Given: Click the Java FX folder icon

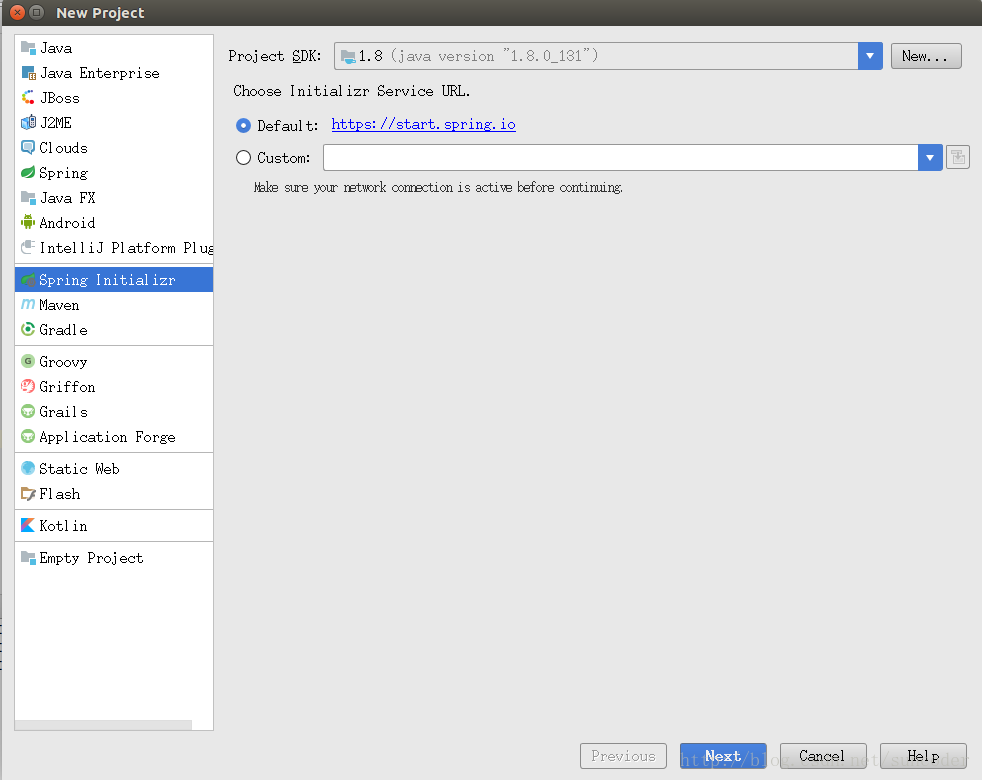Looking at the screenshot, I should tap(28, 198).
